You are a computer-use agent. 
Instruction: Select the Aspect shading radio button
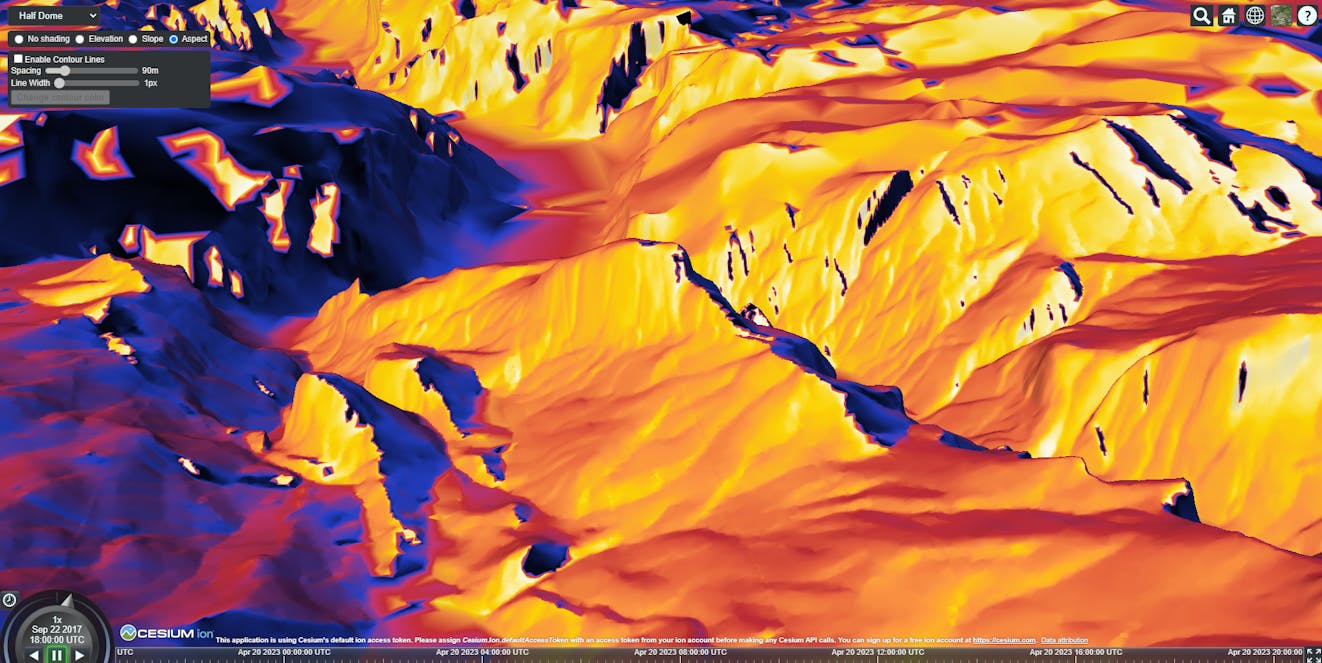click(x=174, y=39)
